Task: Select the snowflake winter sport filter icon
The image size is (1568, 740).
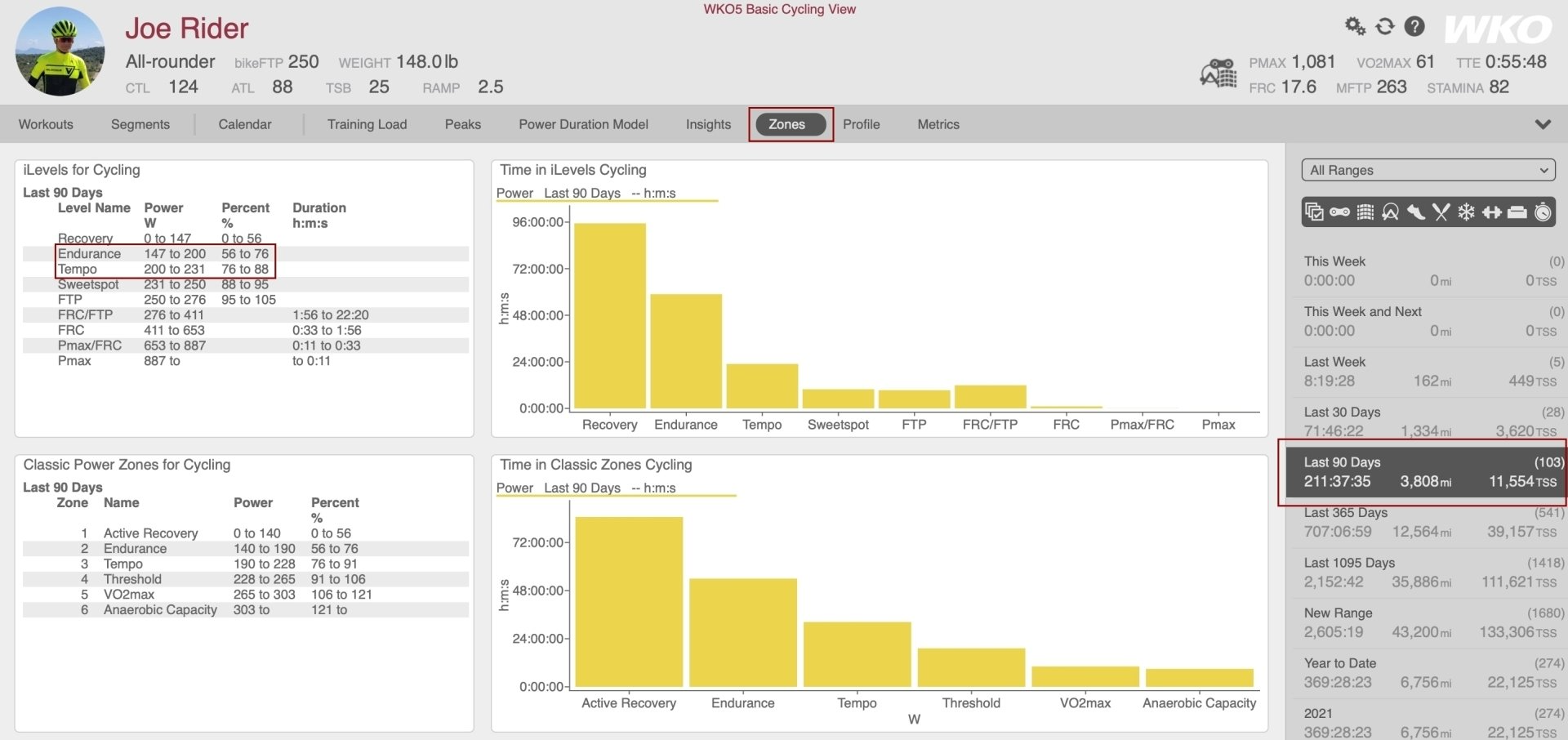Action: click(1466, 212)
